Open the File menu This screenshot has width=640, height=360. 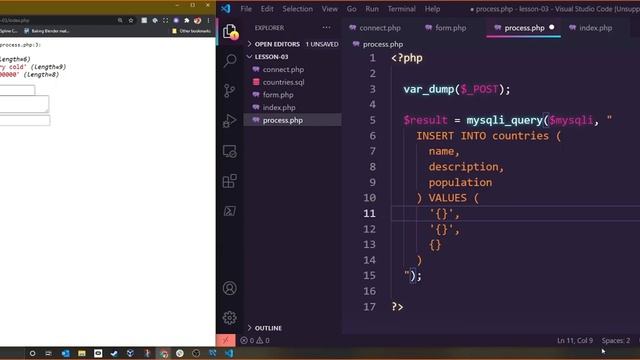[x=246, y=9]
